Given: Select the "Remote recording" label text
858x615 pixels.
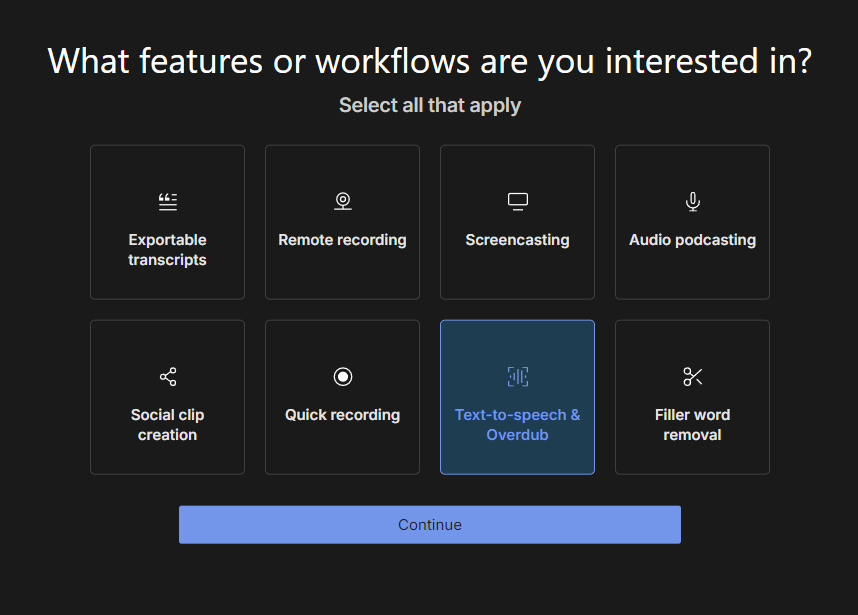Looking at the screenshot, I should coord(342,240).
